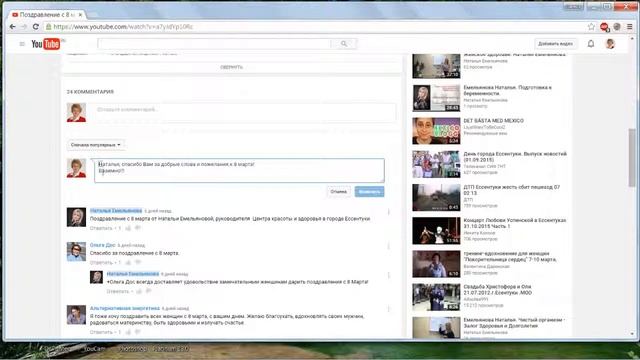The height and width of the screenshot is (360, 640).
Task: Like the comment by Наталья Емельянова about Поздравление
Action: pyautogui.click(x=128, y=228)
